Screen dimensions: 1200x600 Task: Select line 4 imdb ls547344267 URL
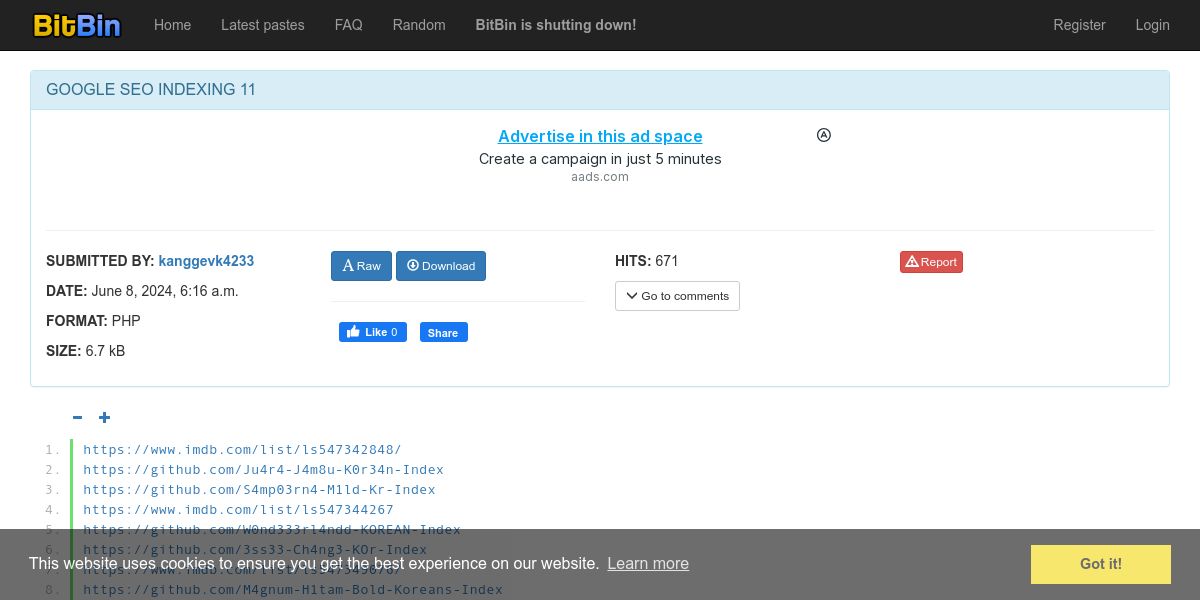238,510
